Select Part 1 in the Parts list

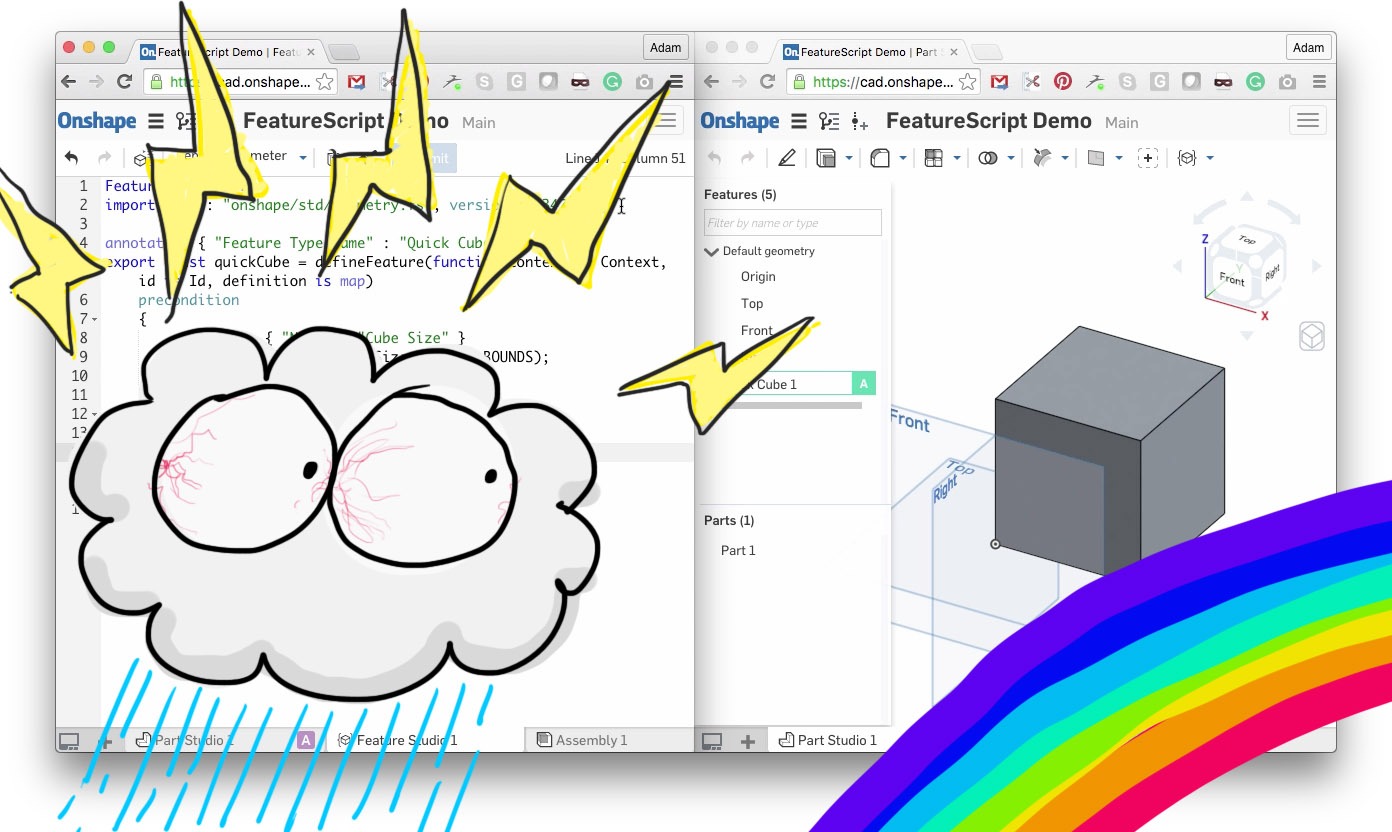point(738,550)
